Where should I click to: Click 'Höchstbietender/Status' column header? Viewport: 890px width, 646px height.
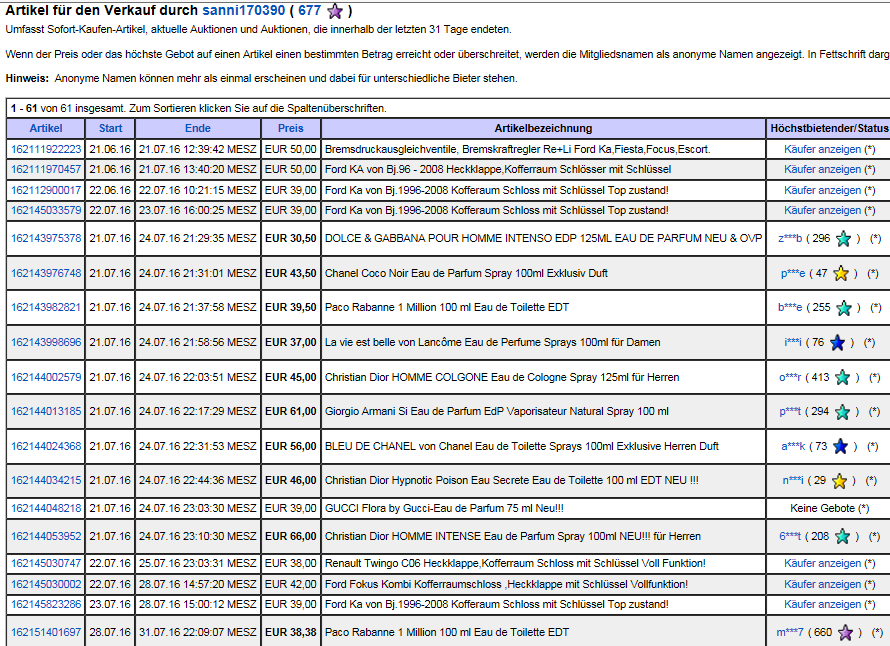click(x=829, y=128)
